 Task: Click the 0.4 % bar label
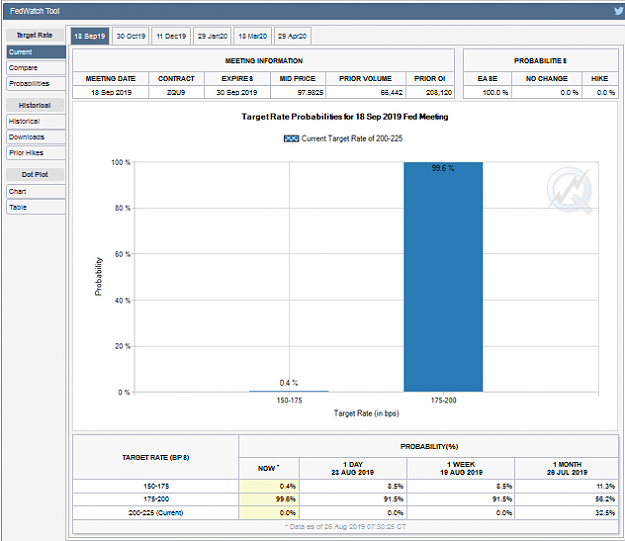tap(289, 383)
